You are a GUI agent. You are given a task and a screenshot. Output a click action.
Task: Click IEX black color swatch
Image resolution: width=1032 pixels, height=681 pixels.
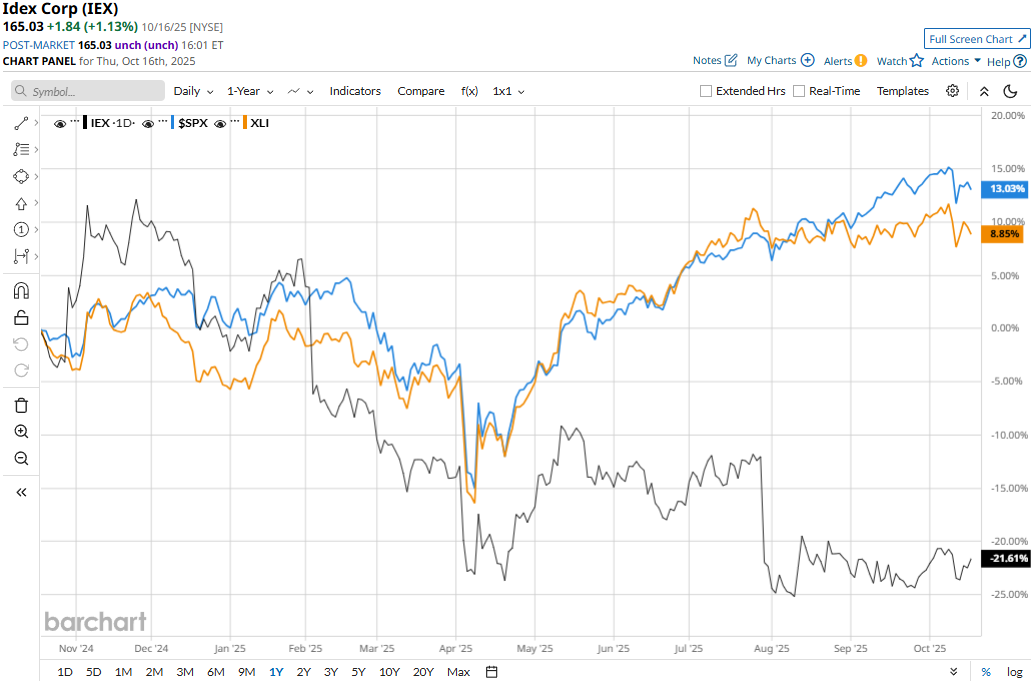point(86,122)
